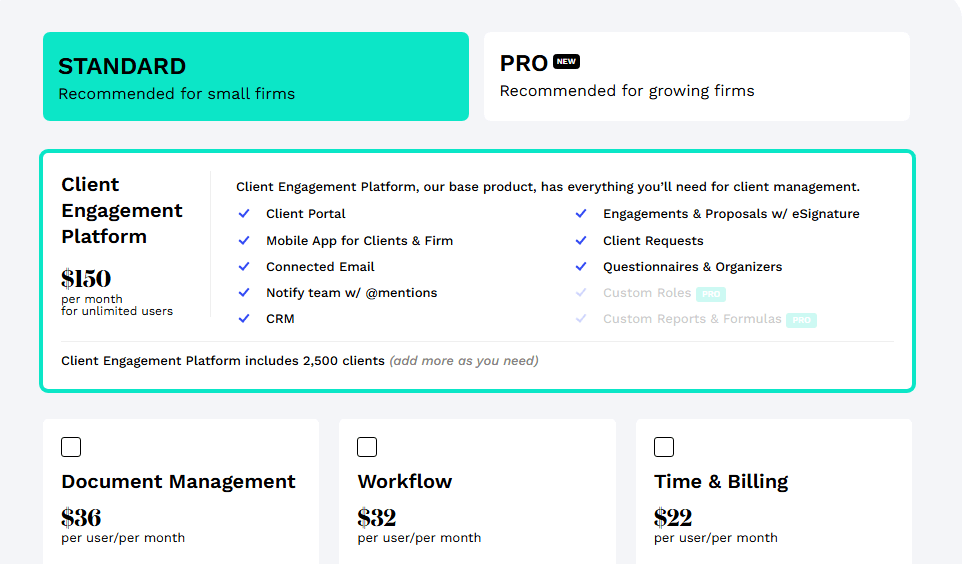Click the PRO badge next to Custom Roles
The width and height of the screenshot is (966, 564).
click(711, 294)
